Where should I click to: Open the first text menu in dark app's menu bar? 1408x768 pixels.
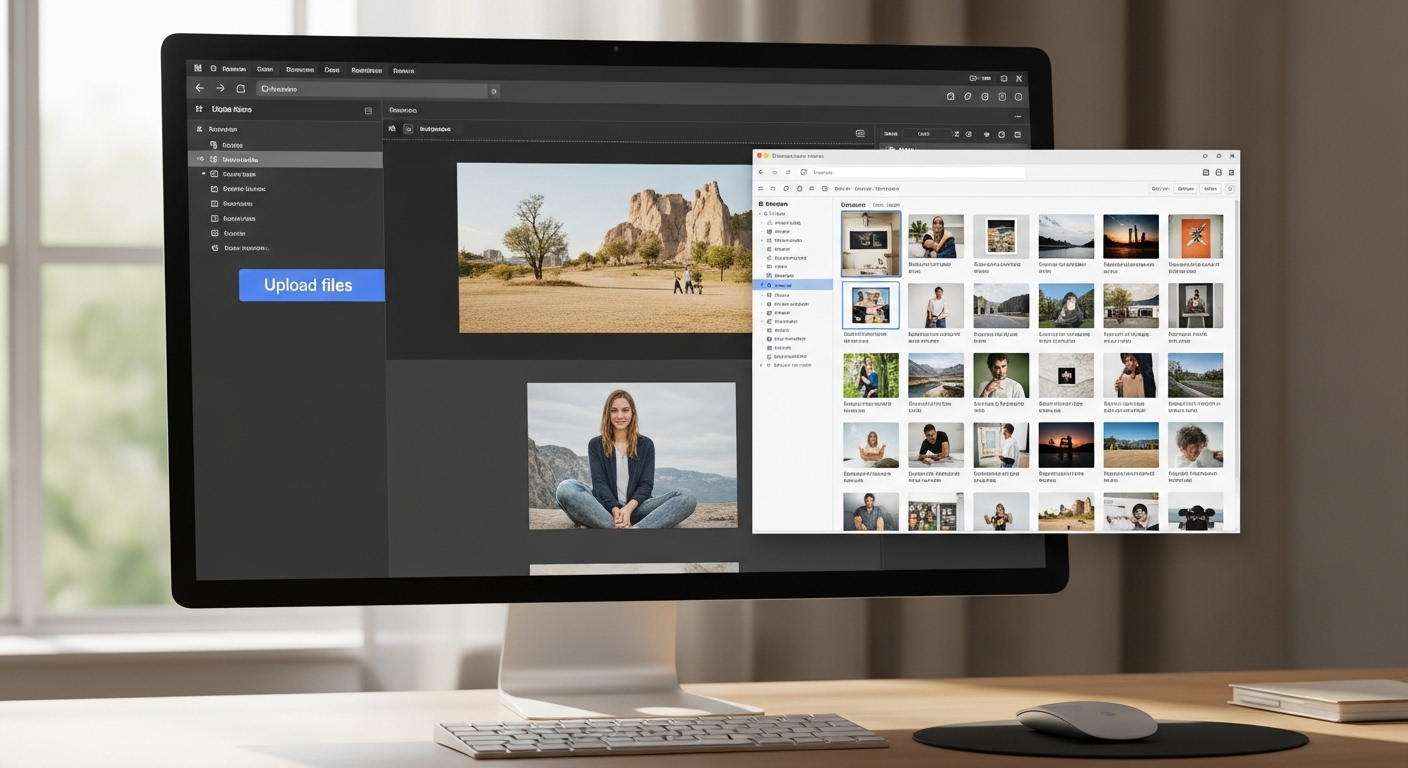click(234, 70)
